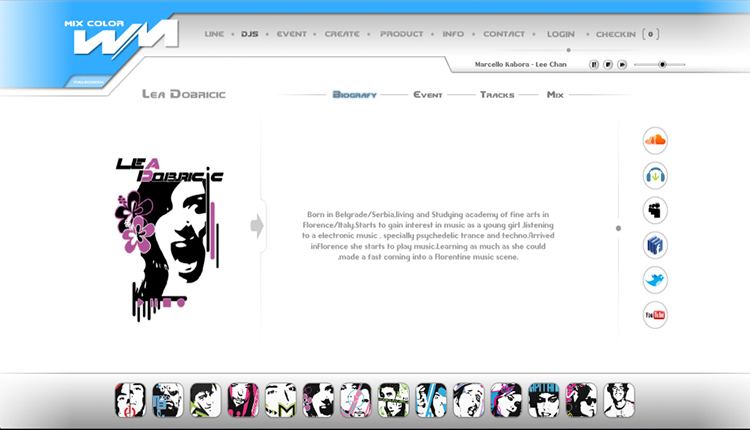Open the DJS menu item

coord(250,34)
